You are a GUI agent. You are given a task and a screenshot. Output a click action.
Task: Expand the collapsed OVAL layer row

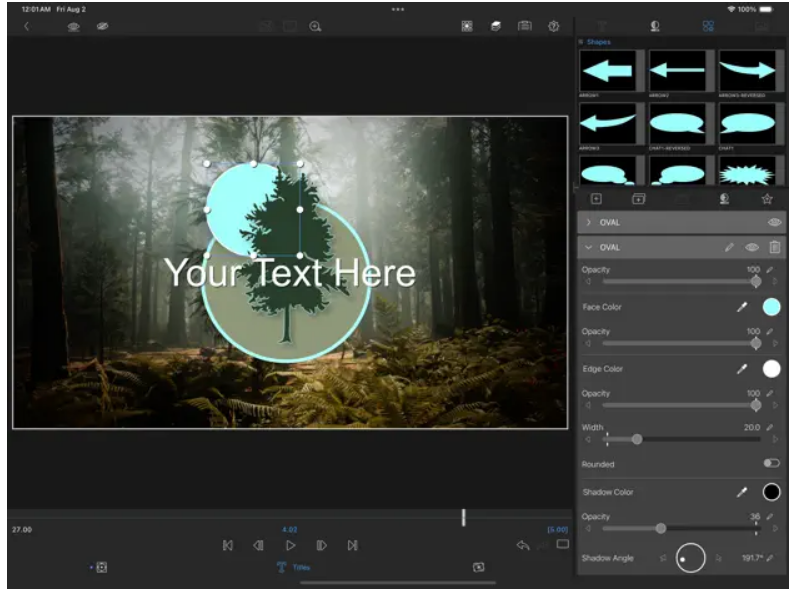589,222
